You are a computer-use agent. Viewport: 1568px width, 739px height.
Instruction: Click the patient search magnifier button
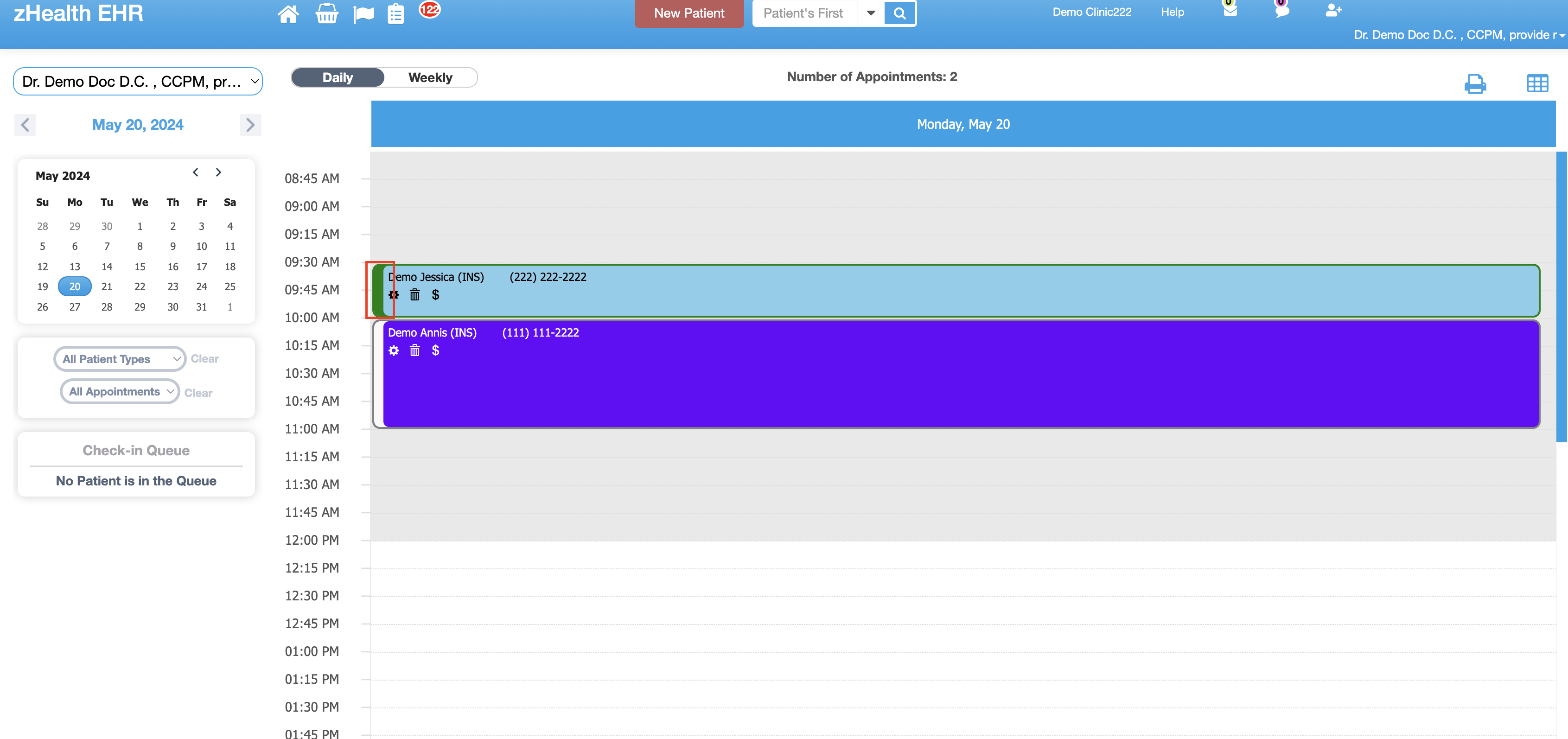coord(899,13)
